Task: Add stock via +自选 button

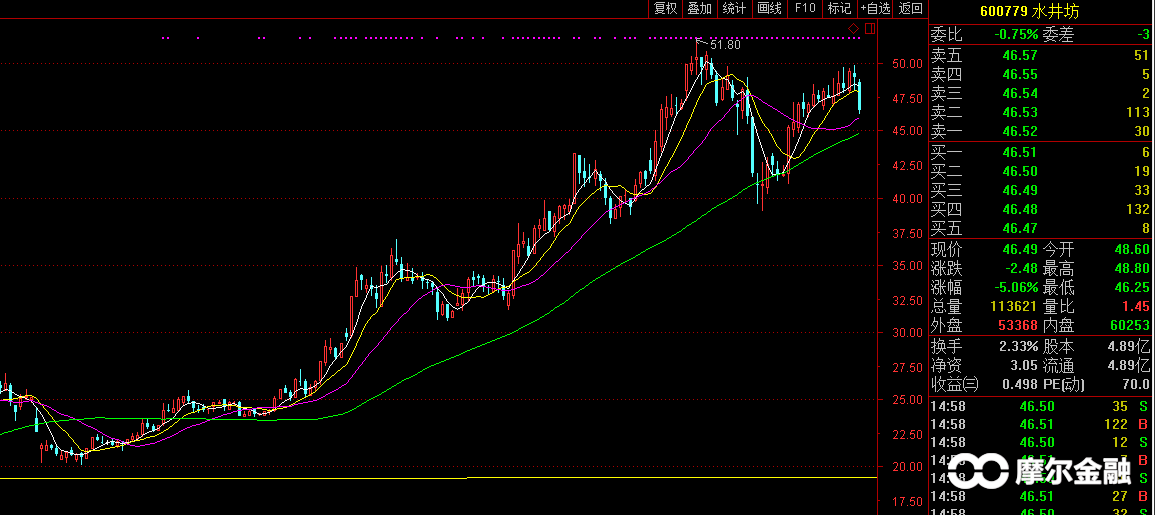Action: pos(875,9)
